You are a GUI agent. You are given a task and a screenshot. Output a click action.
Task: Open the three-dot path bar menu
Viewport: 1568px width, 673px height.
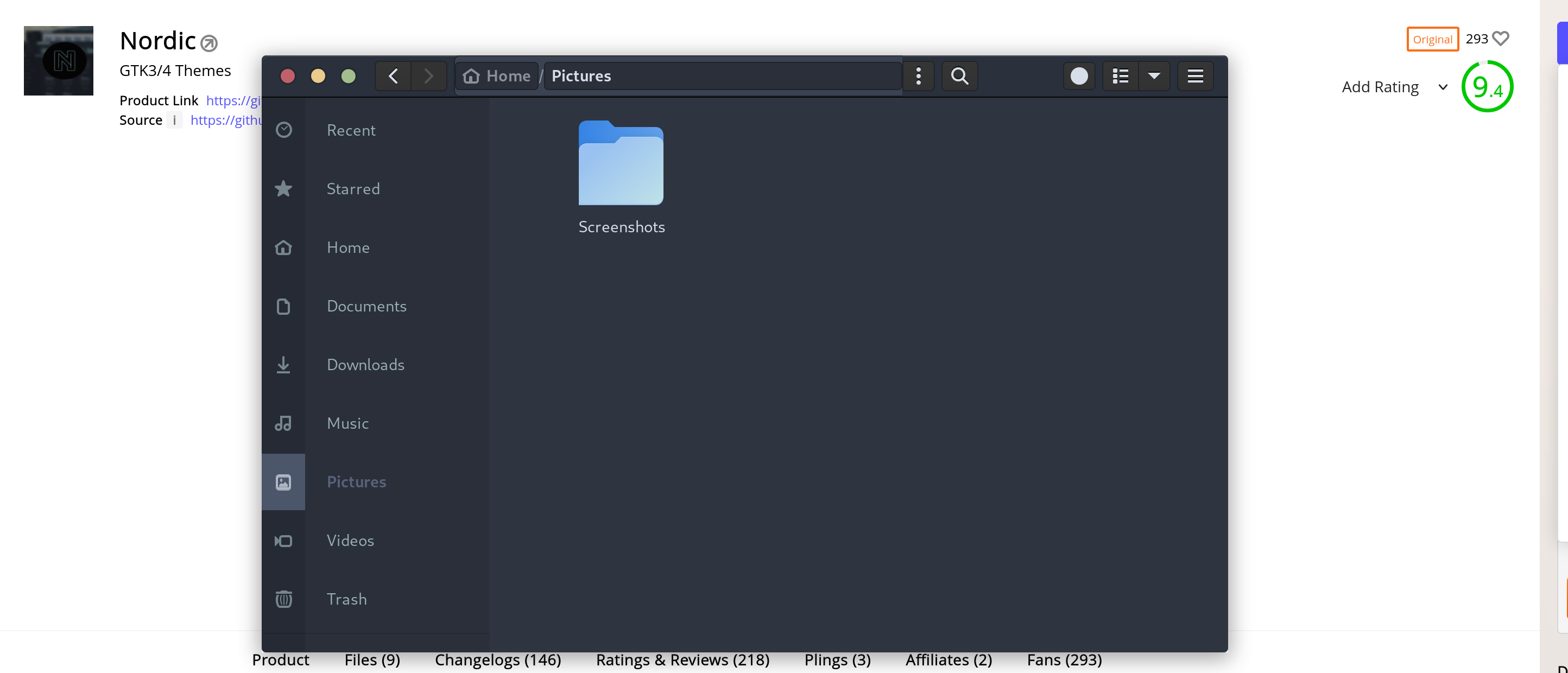click(918, 75)
